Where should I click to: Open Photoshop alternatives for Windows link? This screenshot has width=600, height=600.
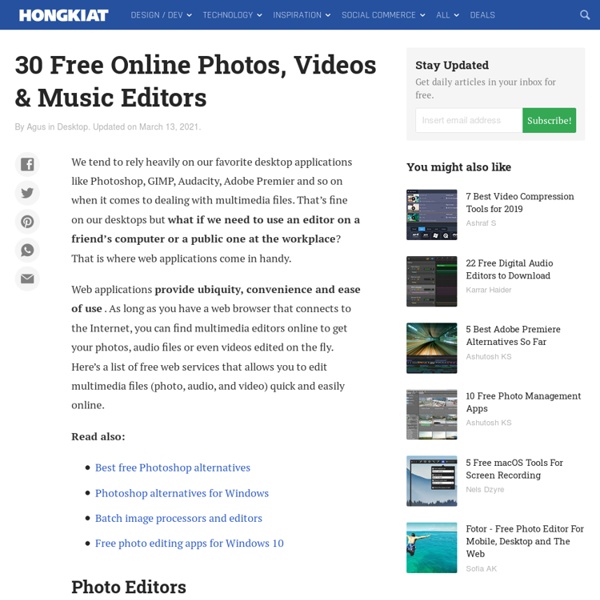click(x=182, y=493)
